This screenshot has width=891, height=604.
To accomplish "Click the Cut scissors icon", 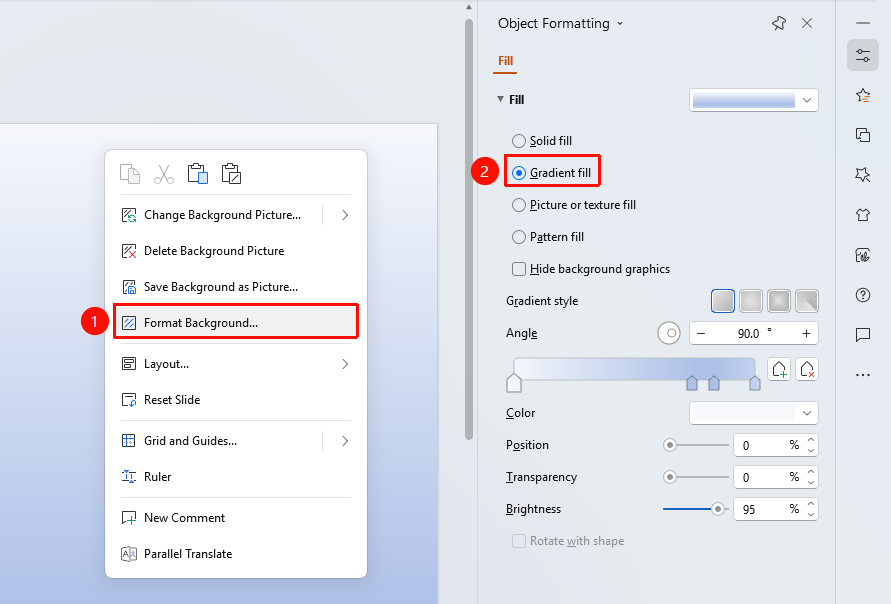I will [x=164, y=174].
